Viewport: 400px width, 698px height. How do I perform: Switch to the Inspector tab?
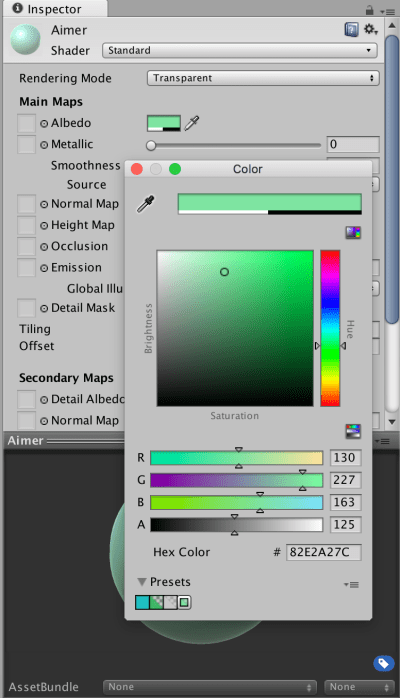pos(54,9)
